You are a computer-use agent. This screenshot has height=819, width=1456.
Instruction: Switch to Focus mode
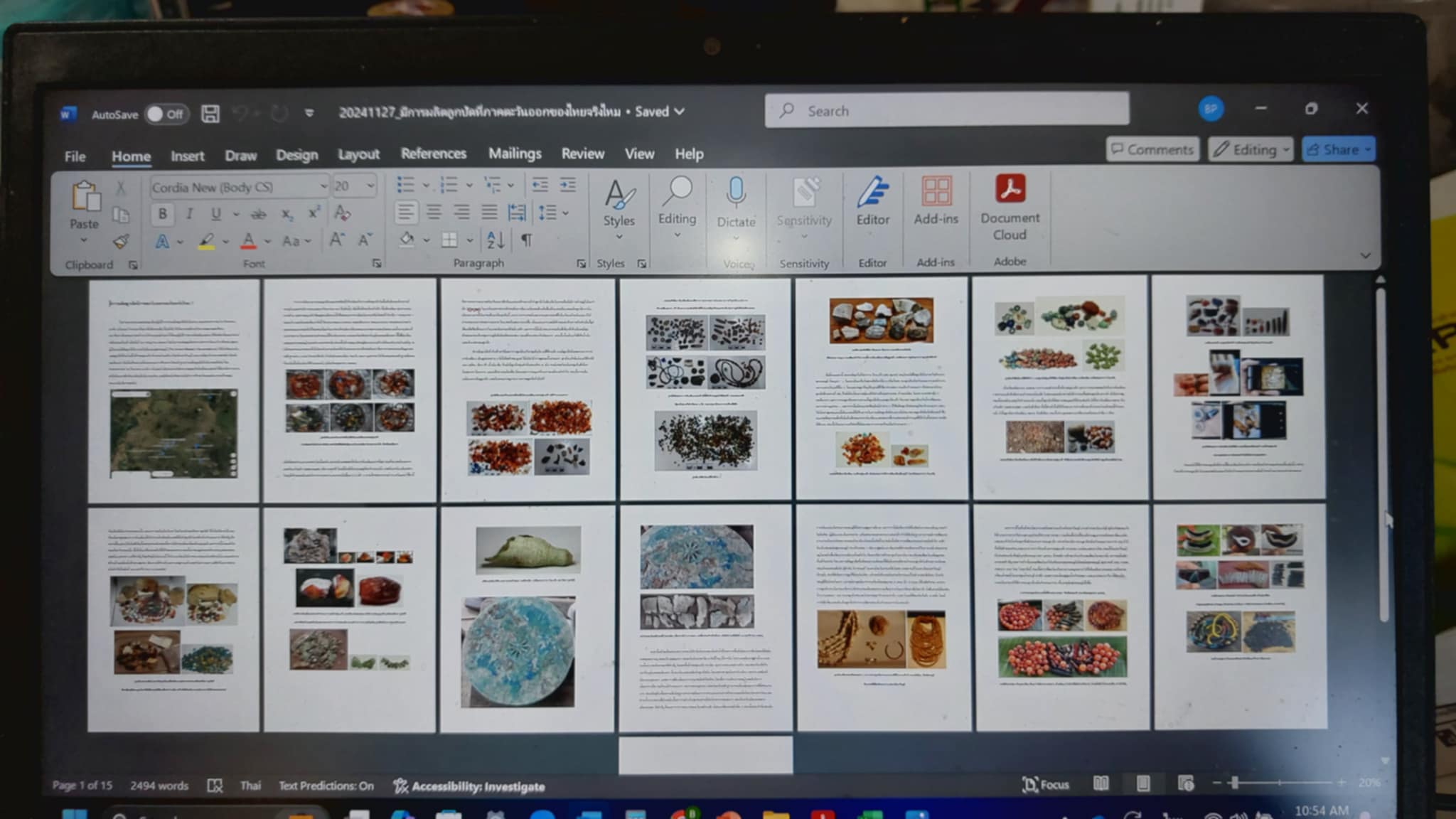[1045, 784]
